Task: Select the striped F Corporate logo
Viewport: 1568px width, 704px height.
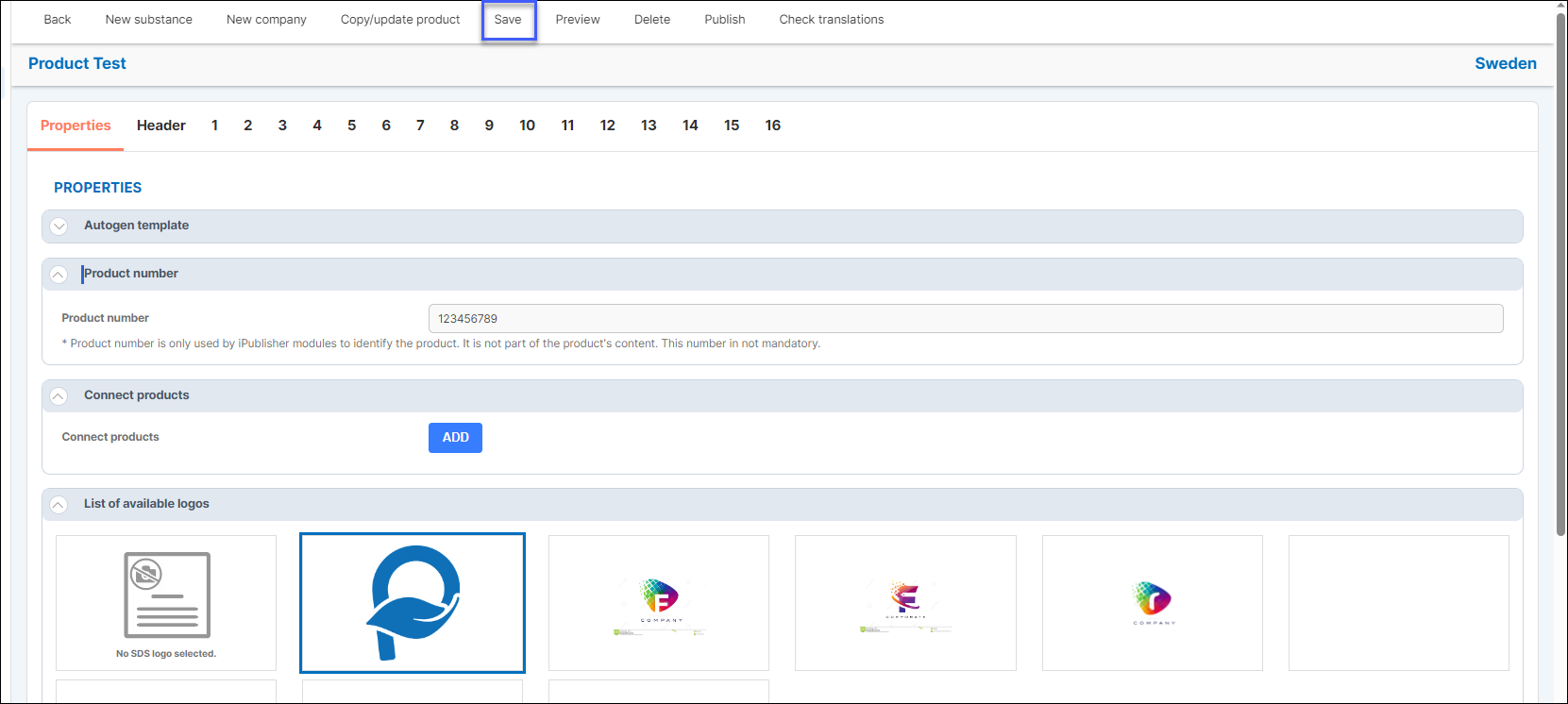Action: (x=905, y=603)
